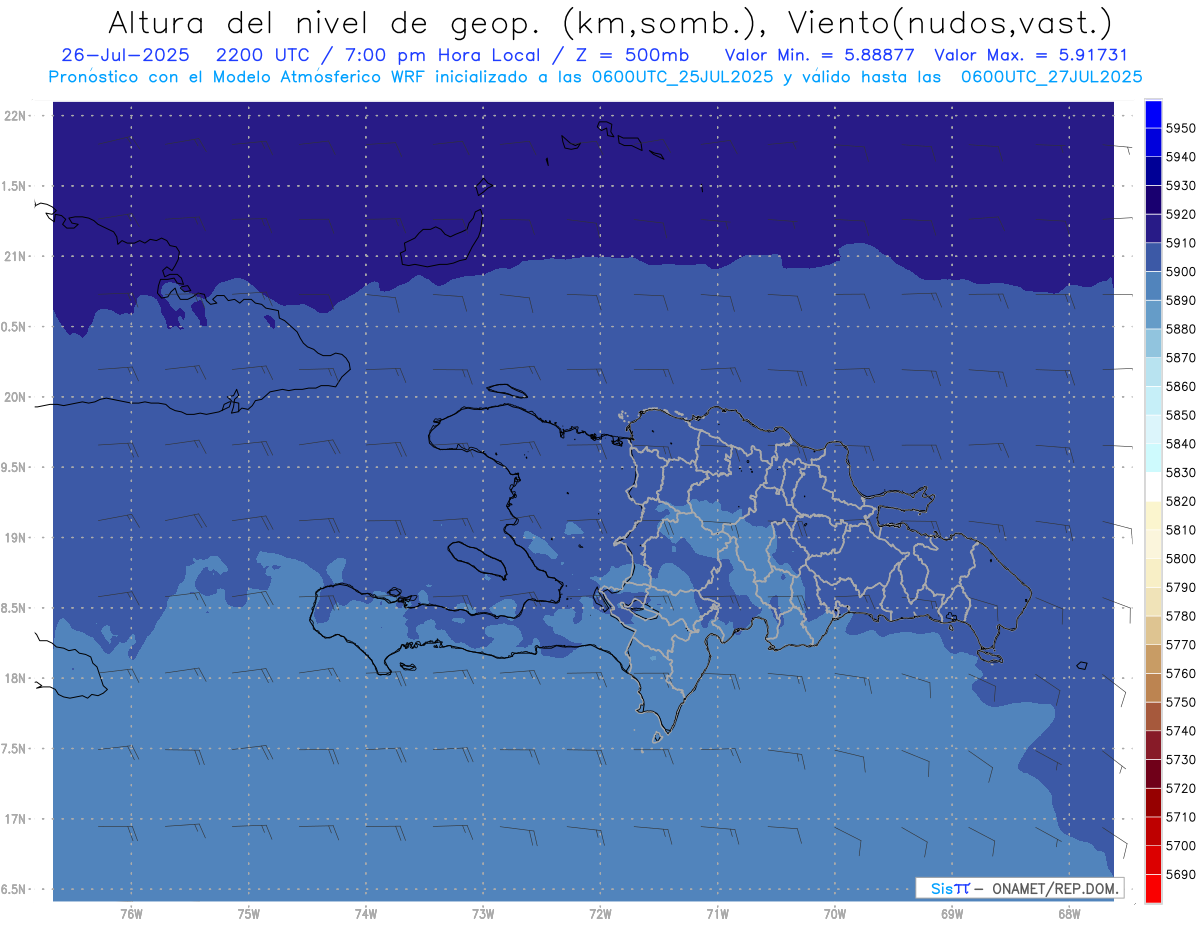Click the 73W longitude label
Screen dimensions: 1200x927
pos(483,913)
